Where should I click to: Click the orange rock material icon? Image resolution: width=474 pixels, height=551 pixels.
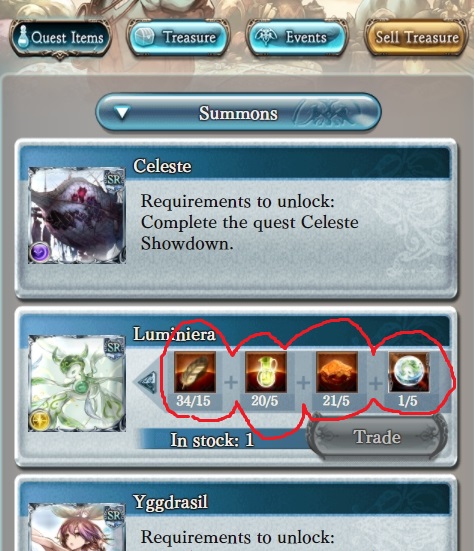click(337, 372)
